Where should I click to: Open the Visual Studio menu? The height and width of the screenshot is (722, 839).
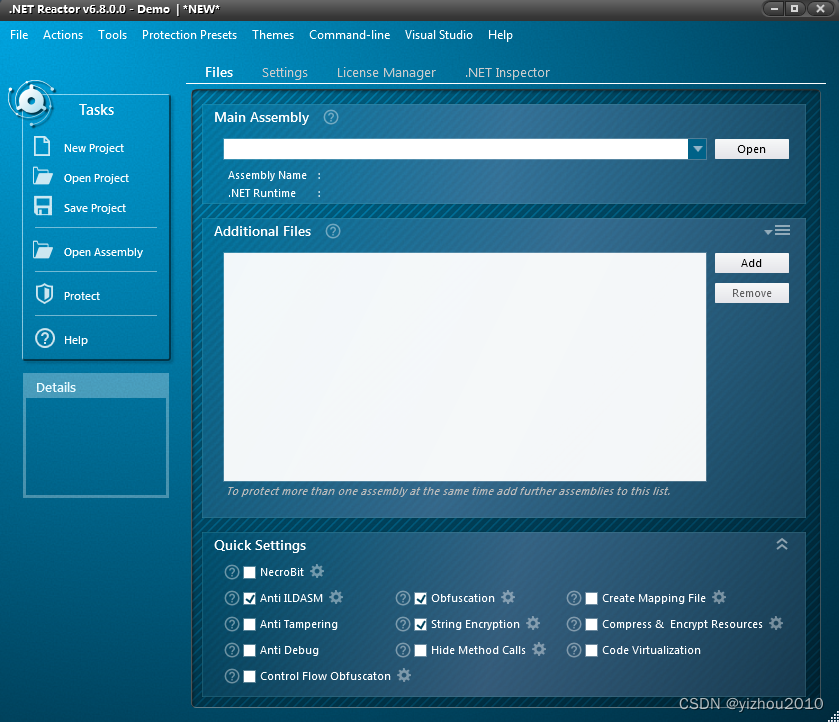pyautogui.click(x=439, y=35)
